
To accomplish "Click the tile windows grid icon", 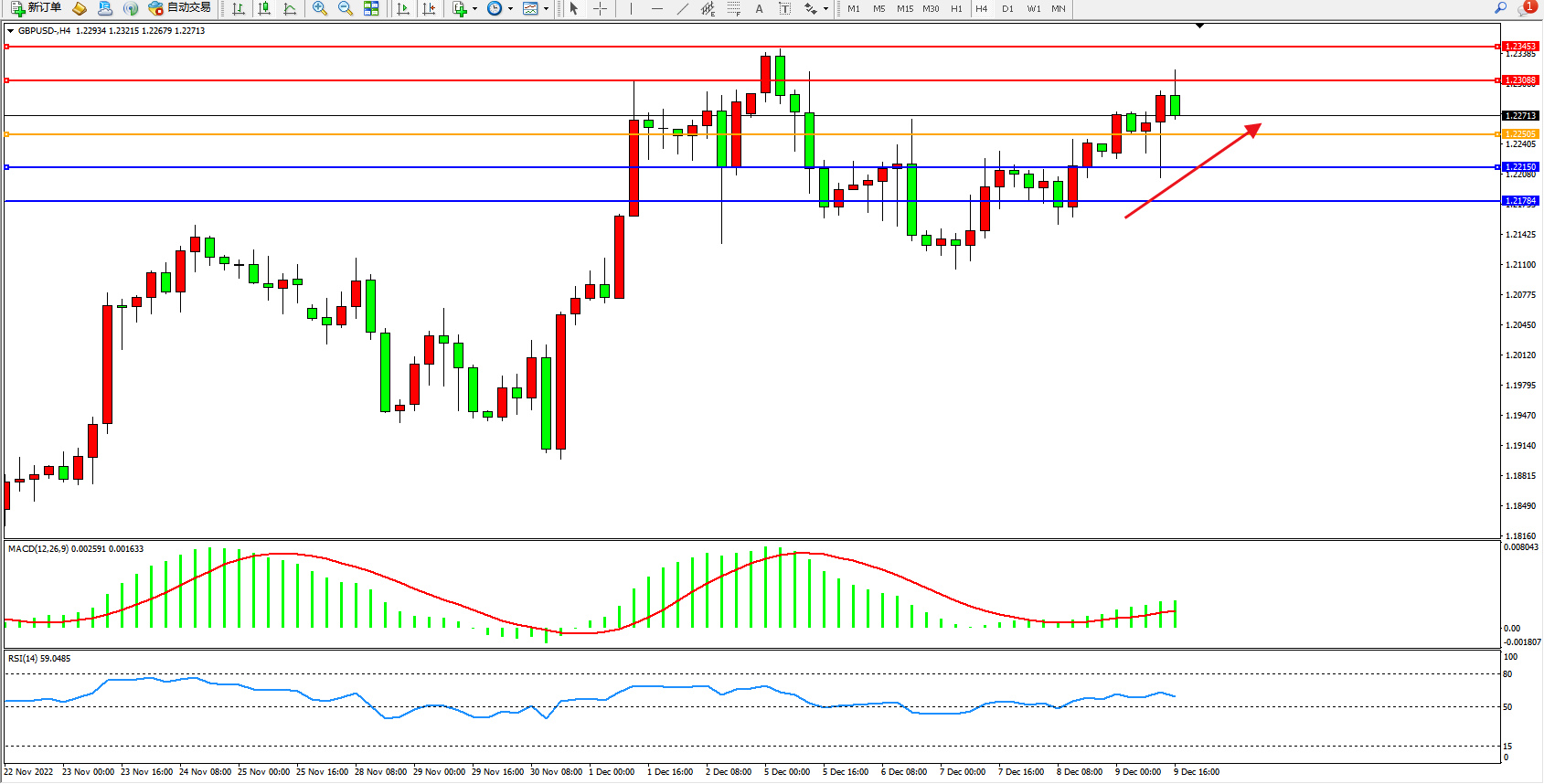I will (x=371, y=8).
